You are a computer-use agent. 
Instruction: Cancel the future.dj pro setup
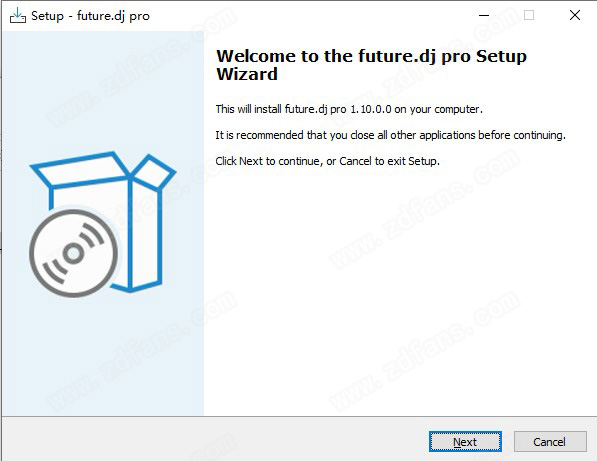[x=550, y=442]
